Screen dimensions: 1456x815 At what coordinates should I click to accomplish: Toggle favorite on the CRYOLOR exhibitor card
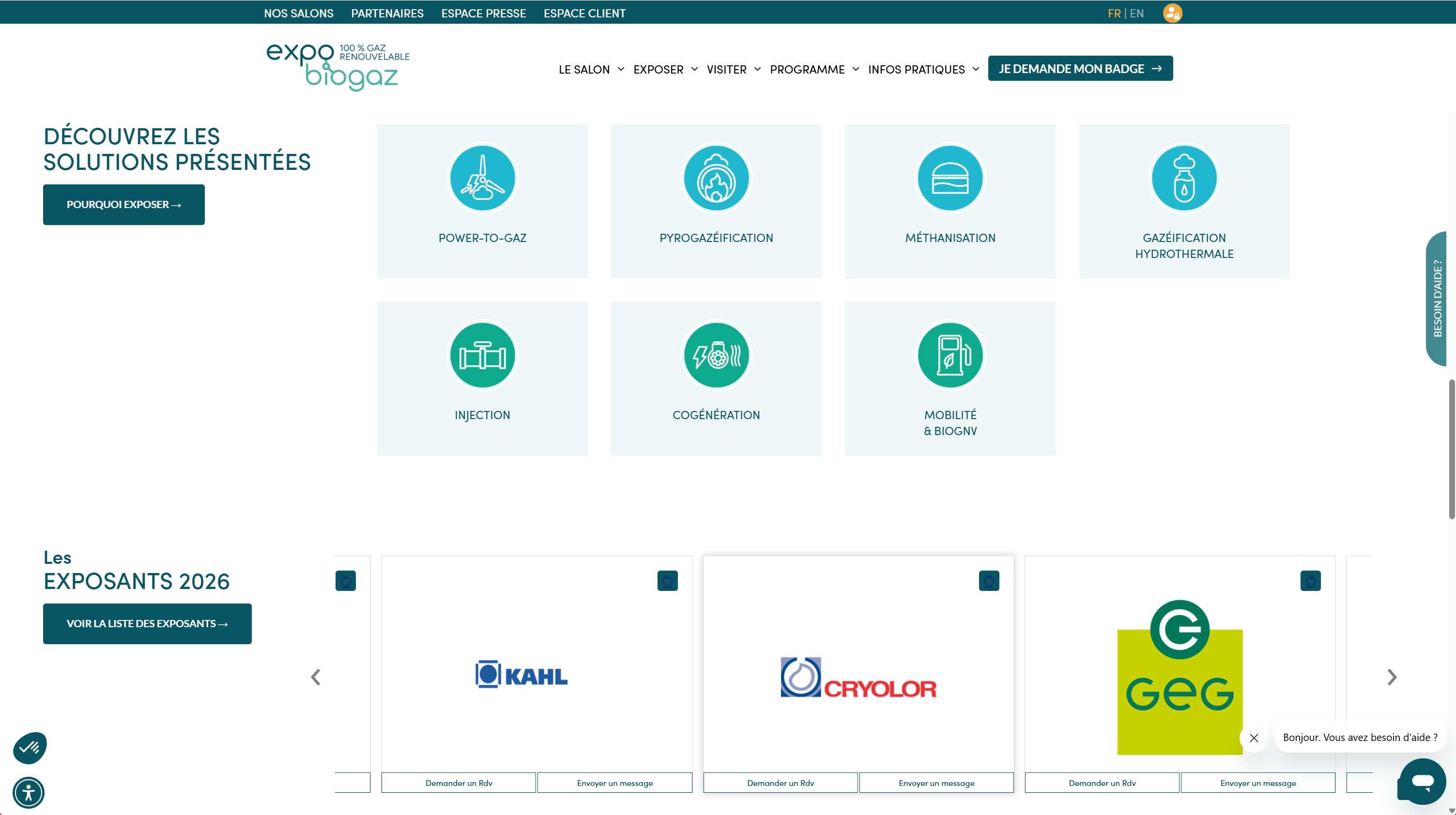989,581
